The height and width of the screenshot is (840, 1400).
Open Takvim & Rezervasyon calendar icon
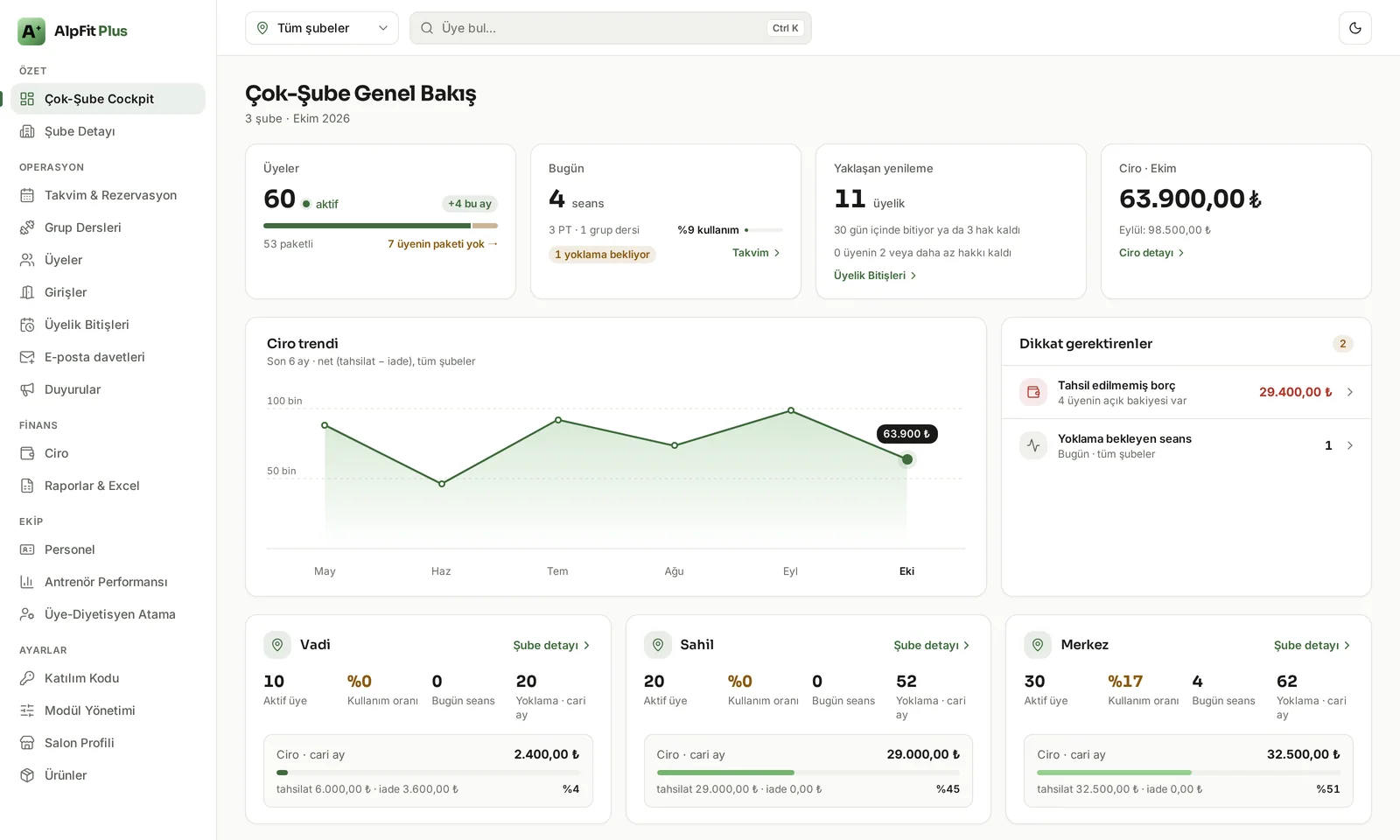[x=27, y=195]
